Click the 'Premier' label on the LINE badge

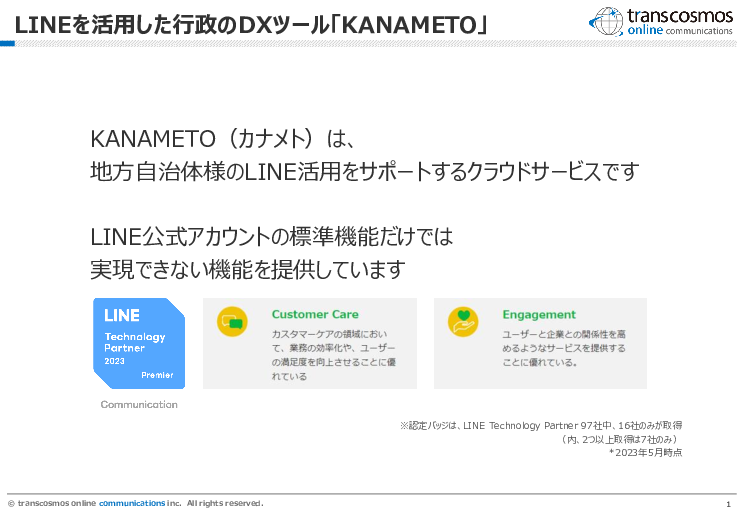(157, 375)
